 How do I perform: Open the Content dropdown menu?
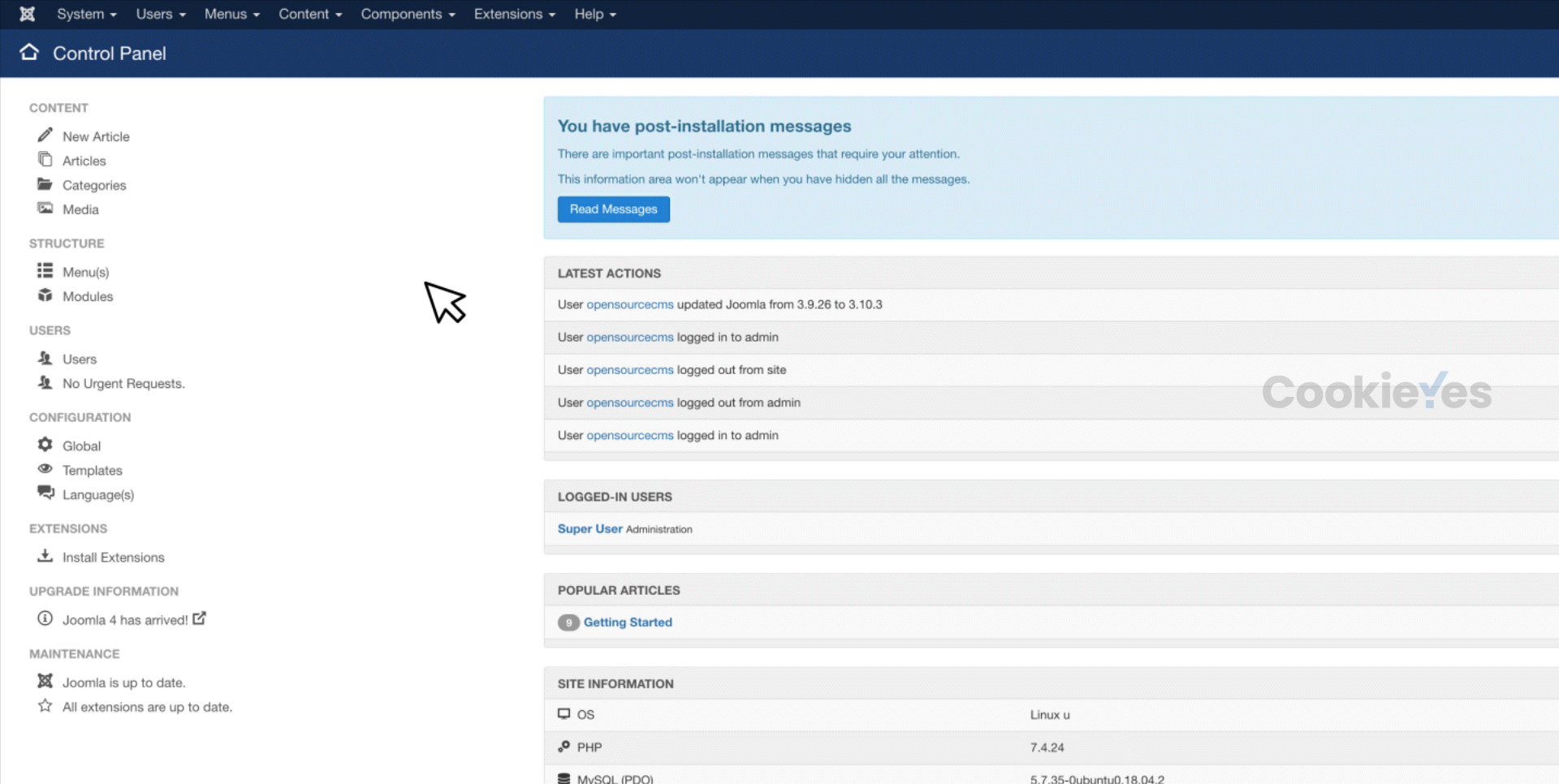tap(310, 14)
